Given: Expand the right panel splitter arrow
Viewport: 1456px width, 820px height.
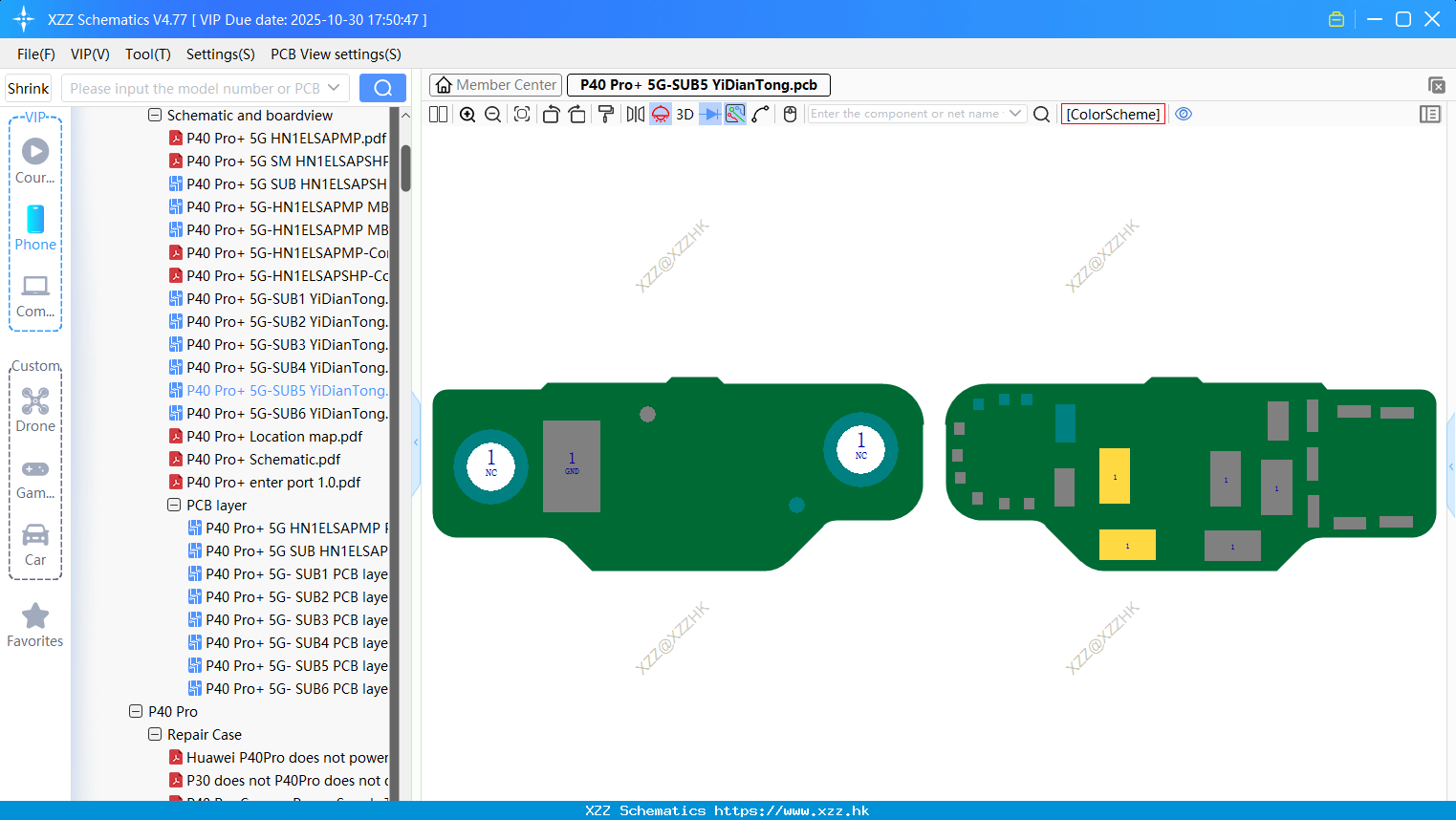Looking at the screenshot, I should click(x=1451, y=466).
